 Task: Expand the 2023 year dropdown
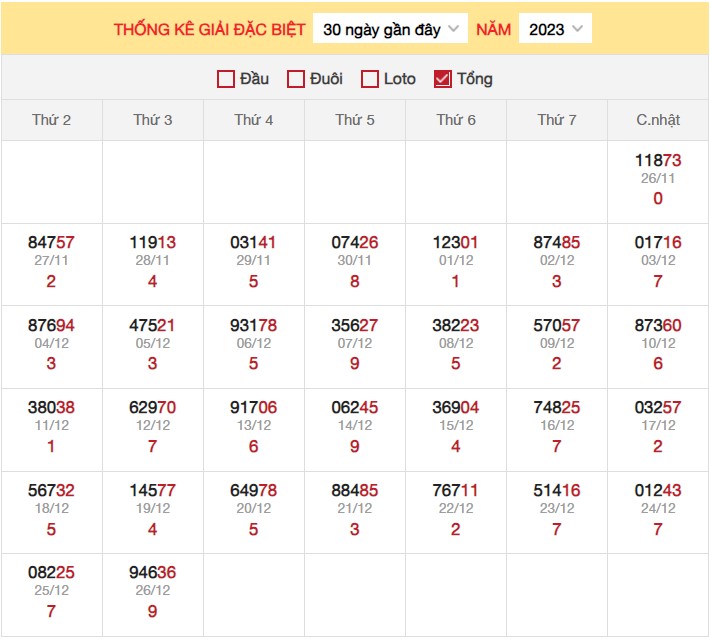coord(555,29)
